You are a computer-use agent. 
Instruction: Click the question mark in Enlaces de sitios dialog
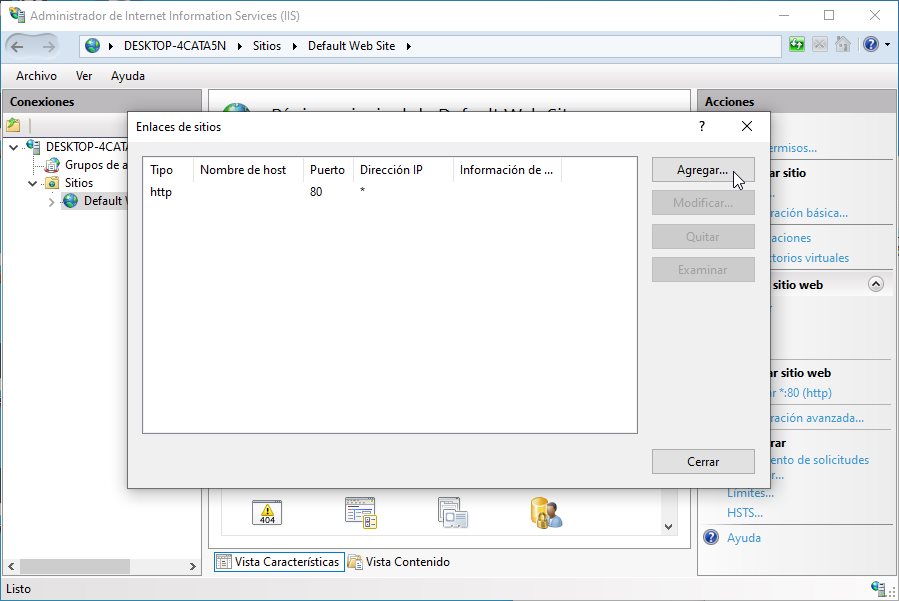tap(702, 126)
